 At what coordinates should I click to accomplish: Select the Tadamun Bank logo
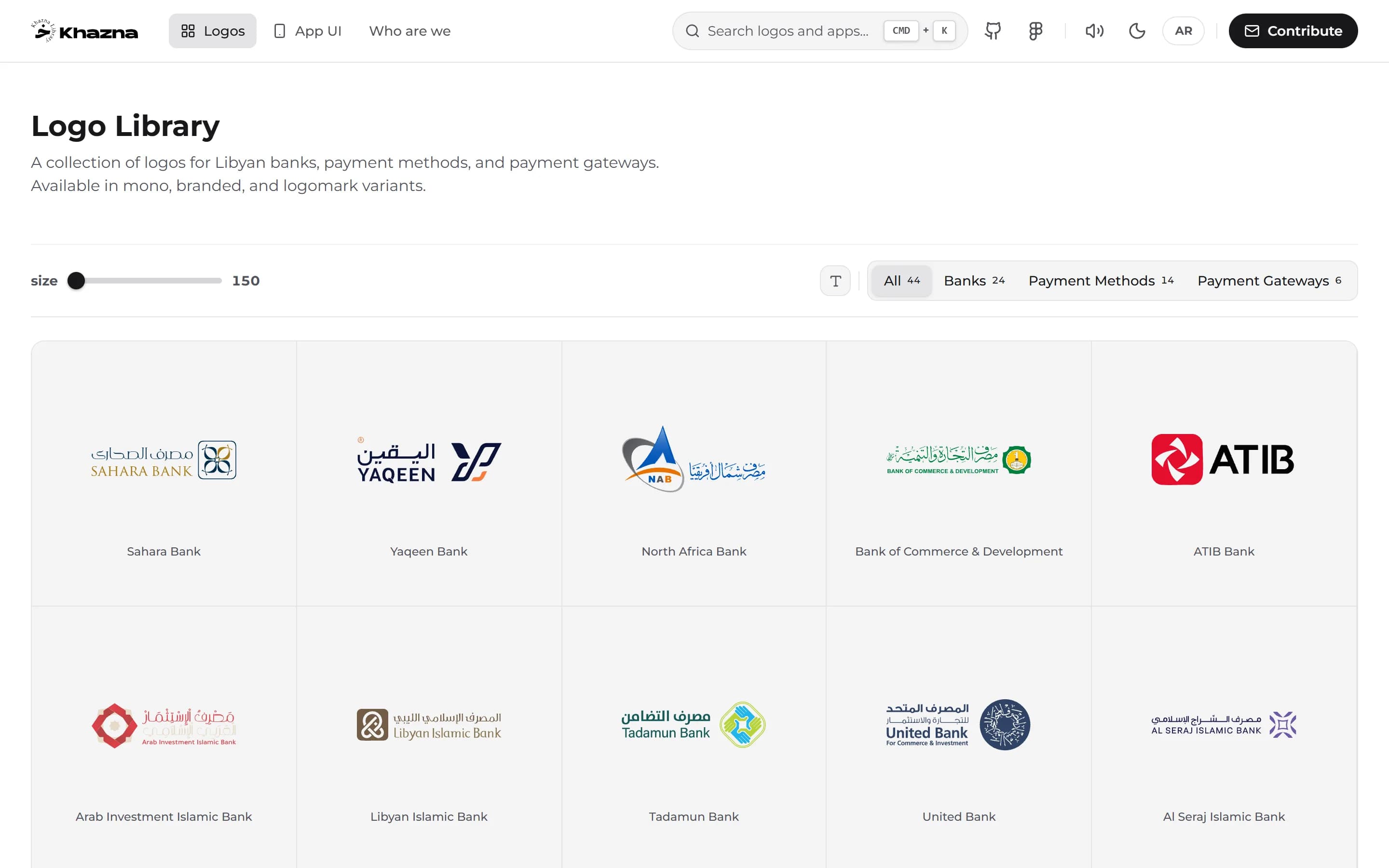point(694,724)
